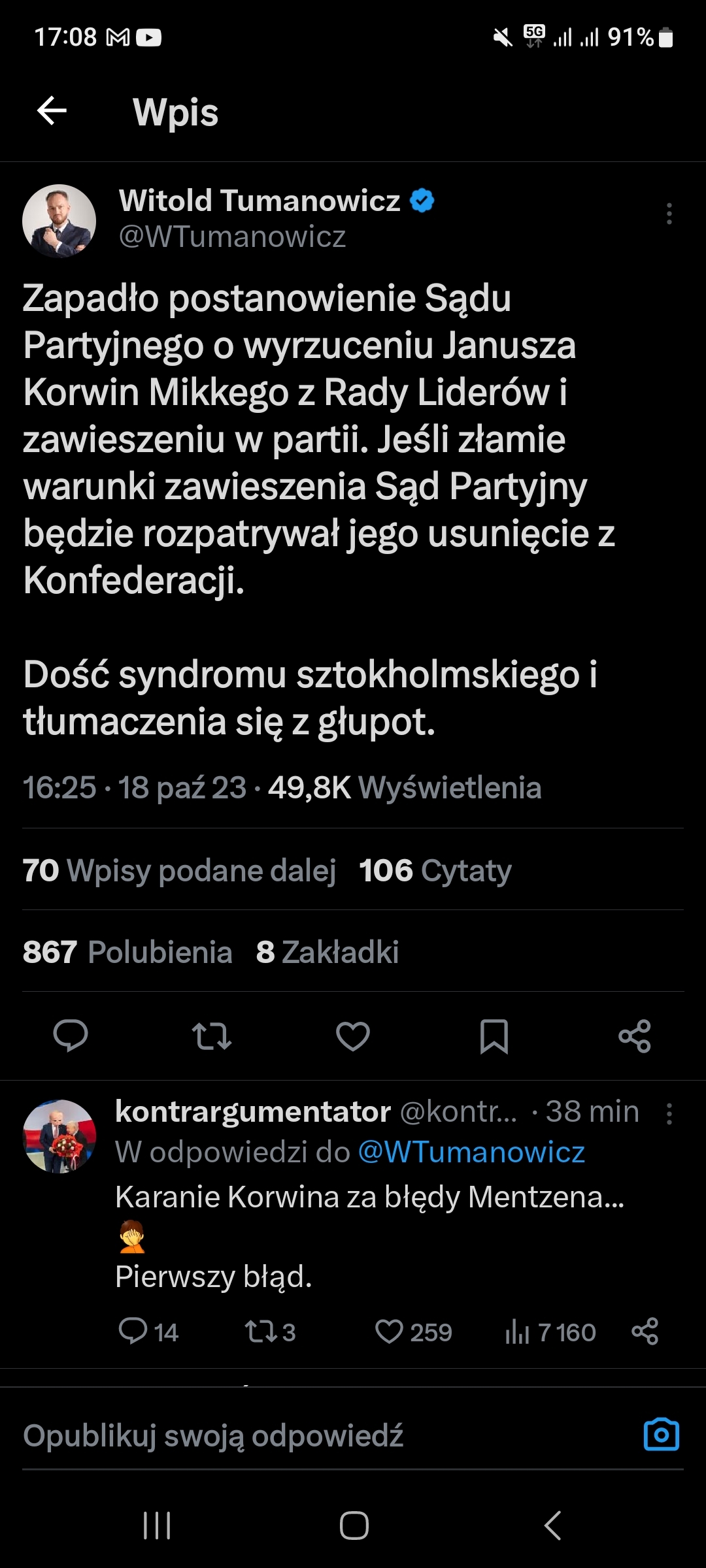Open Witold Tumanowicz's profile picture
This screenshot has width=706, height=1568.
coord(59,221)
